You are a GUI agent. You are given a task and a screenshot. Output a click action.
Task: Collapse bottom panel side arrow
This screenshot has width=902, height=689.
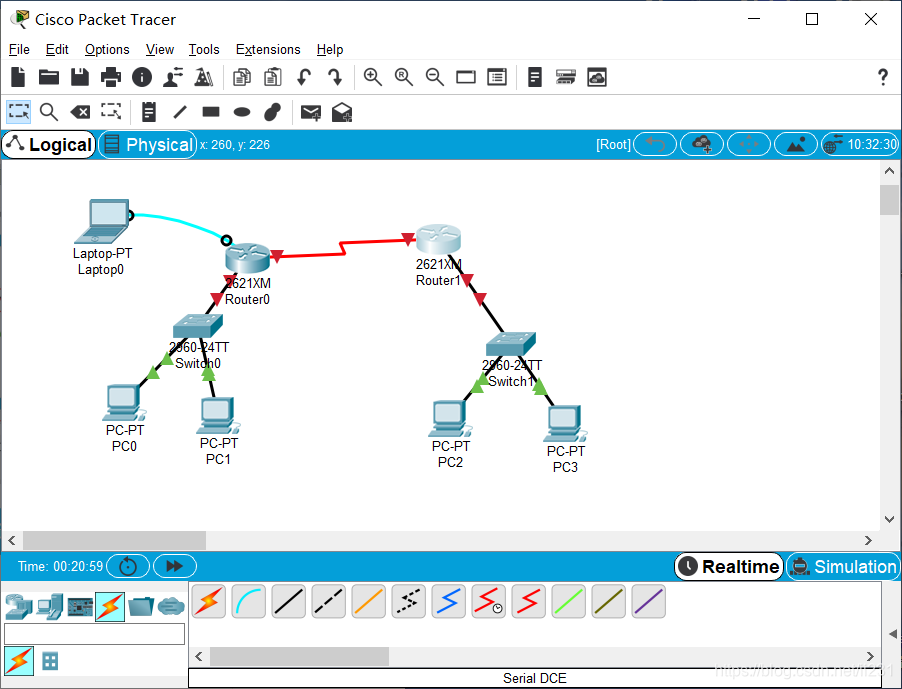point(892,634)
